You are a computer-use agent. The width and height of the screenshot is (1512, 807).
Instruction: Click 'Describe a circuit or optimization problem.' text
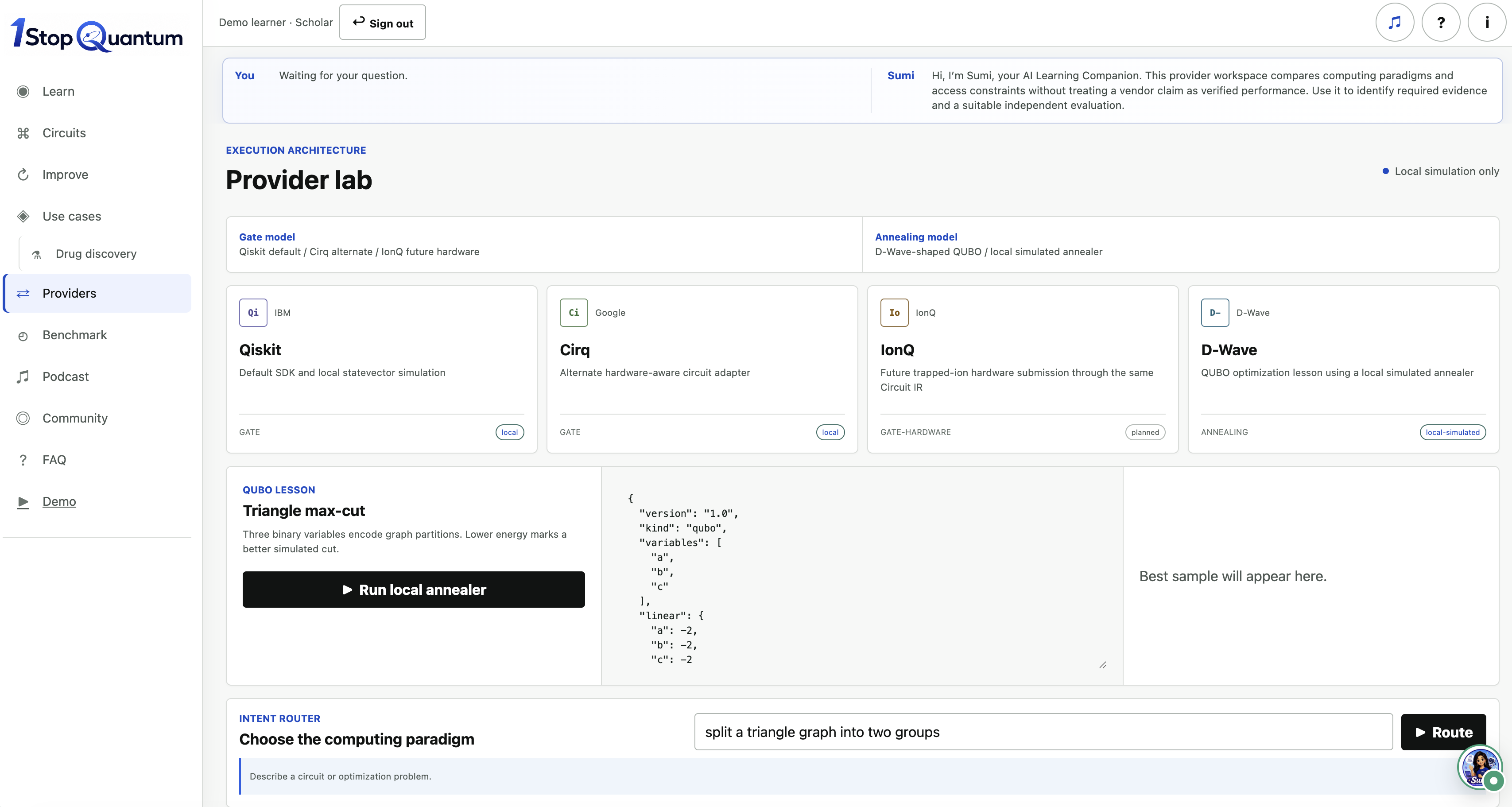point(341,776)
